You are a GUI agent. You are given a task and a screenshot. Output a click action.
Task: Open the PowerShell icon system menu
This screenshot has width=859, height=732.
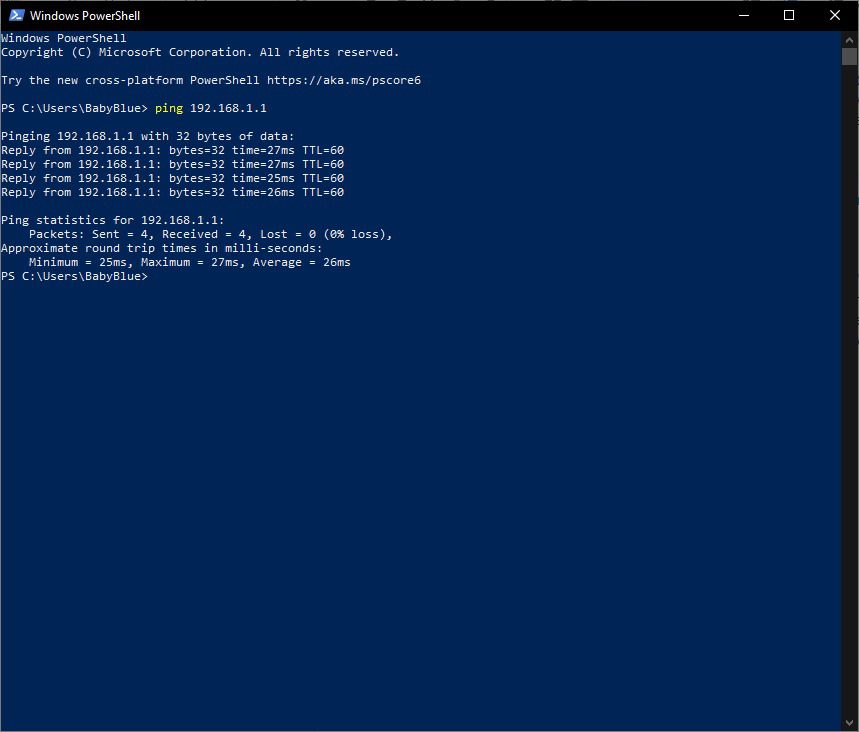16,16
